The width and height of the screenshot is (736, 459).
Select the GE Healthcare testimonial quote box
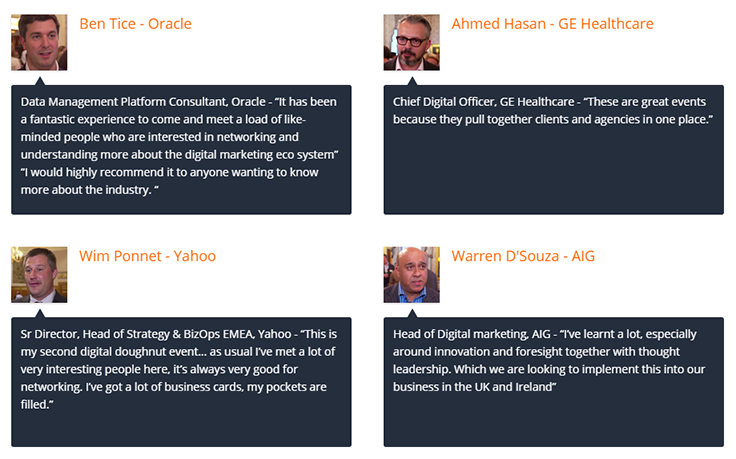pos(553,150)
